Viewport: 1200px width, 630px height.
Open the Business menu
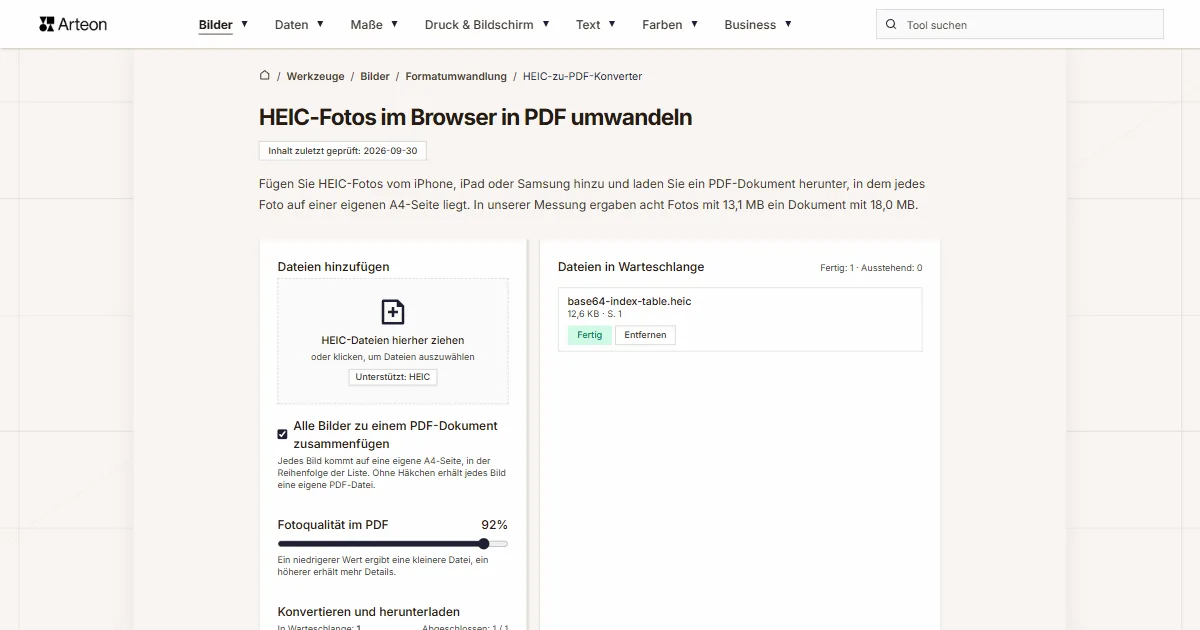[x=750, y=25]
